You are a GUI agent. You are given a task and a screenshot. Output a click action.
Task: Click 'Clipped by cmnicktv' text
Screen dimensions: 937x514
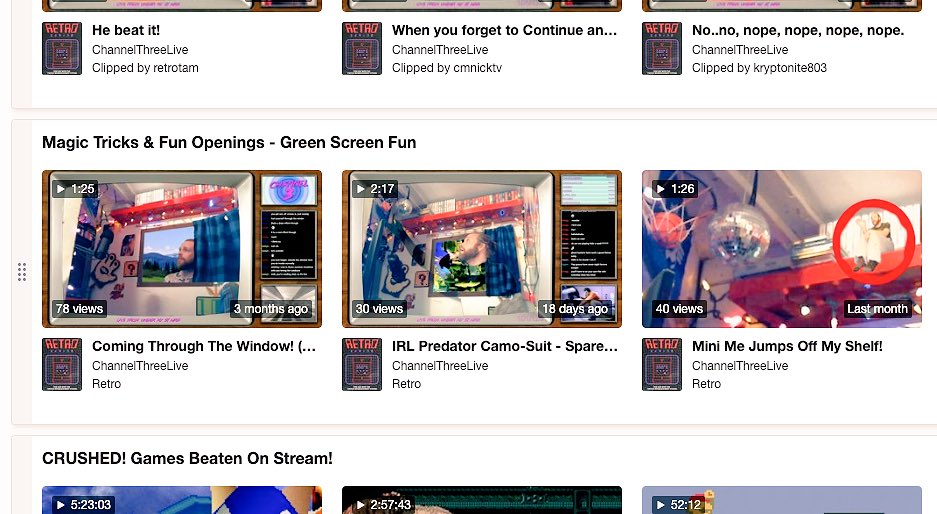(x=447, y=68)
